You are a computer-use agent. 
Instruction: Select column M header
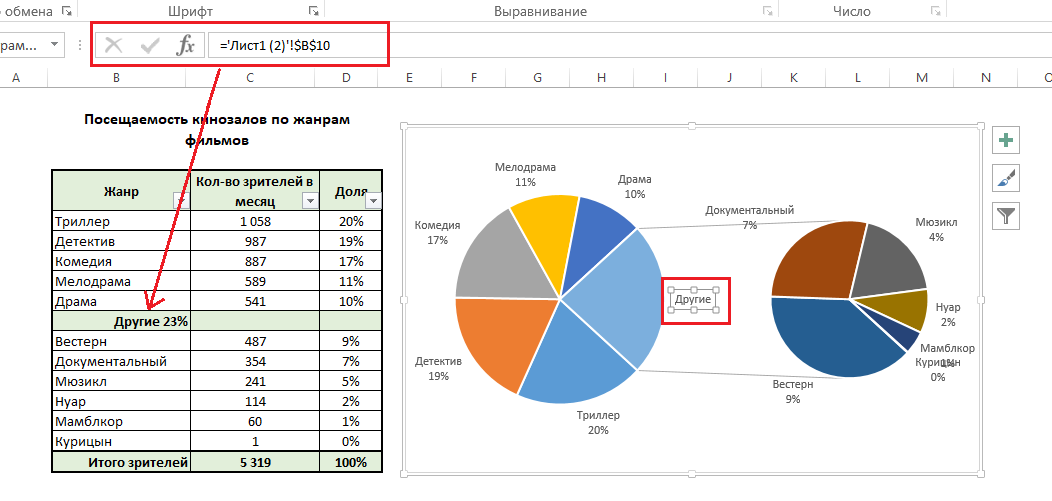point(922,78)
